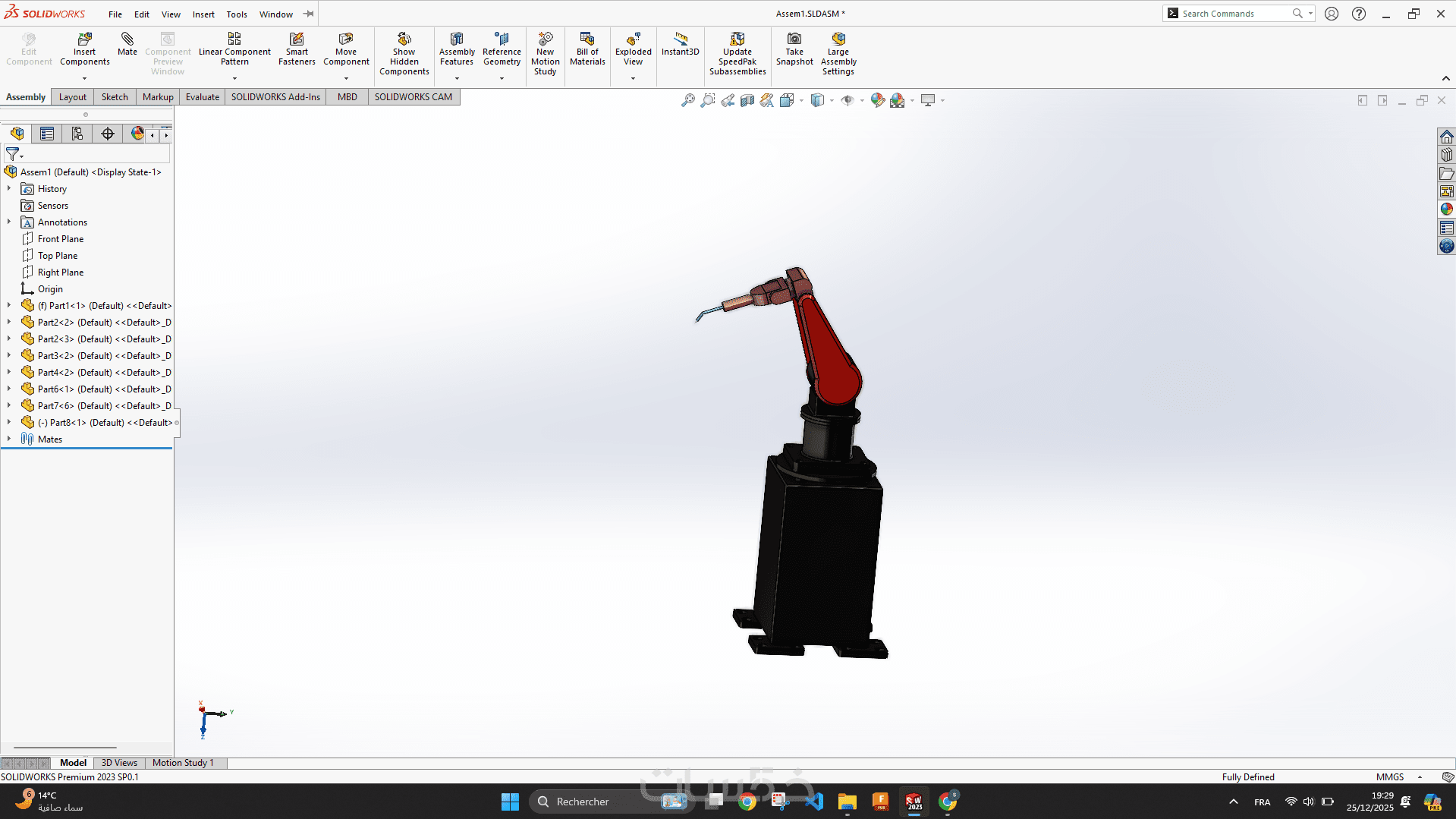Click SOLIDWORKS help question icon
Screen dimensions: 1456x819
(1359, 14)
